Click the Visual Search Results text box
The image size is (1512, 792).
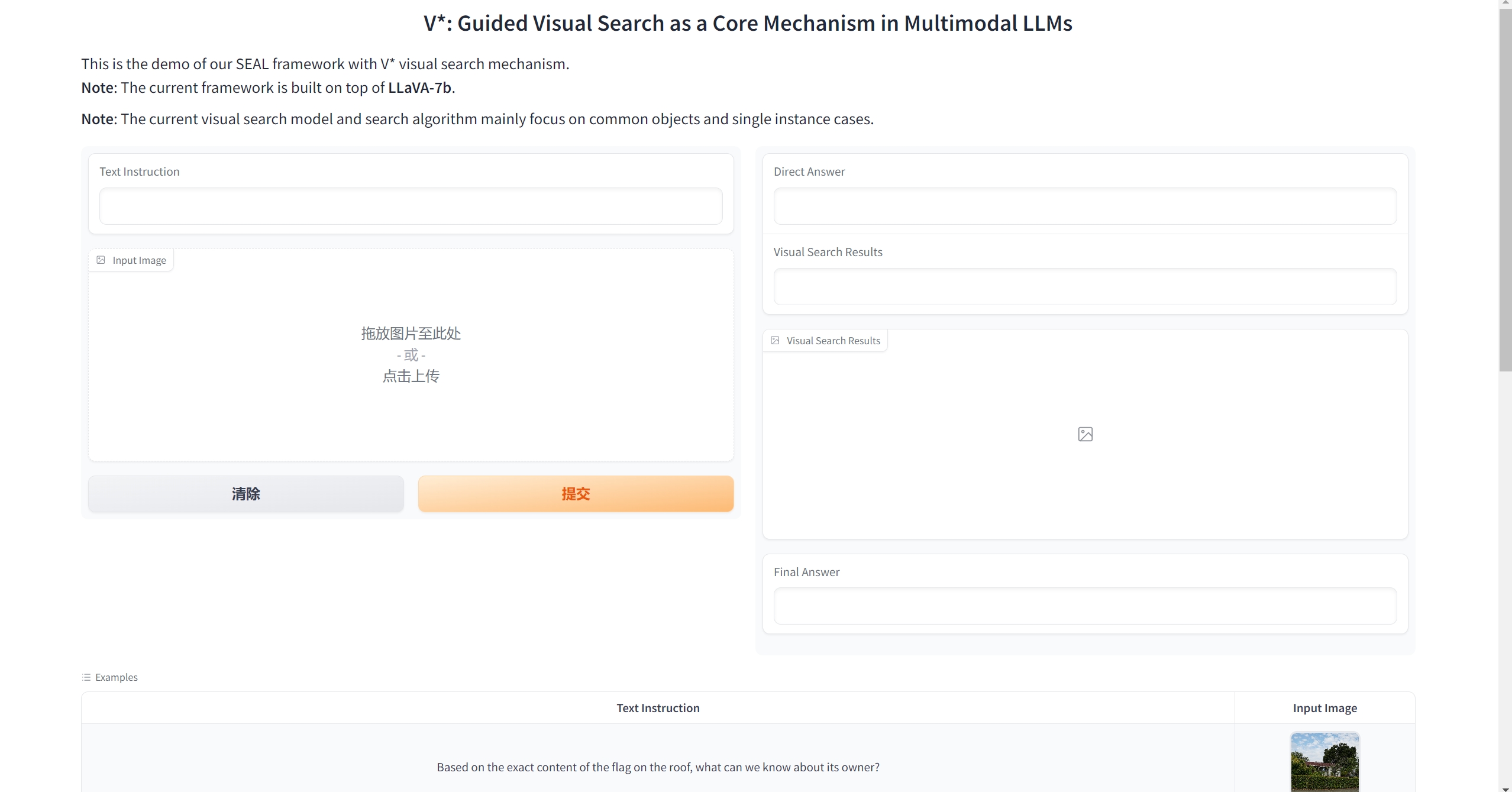tap(1085, 287)
